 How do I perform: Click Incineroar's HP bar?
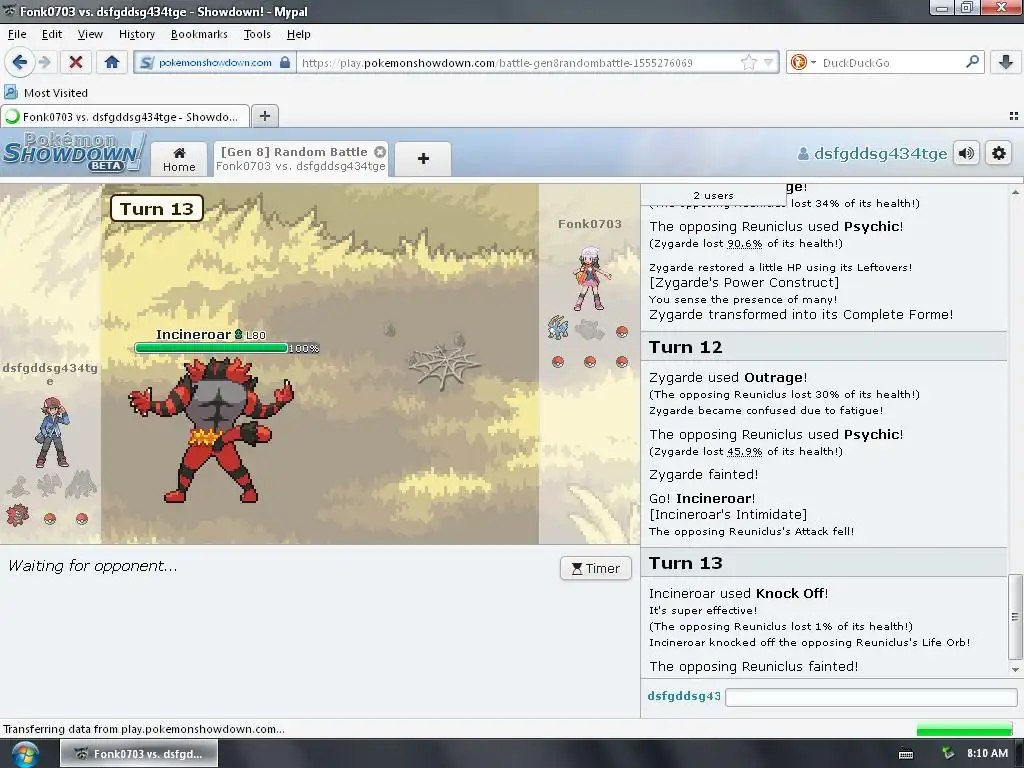pyautogui.click(x=211, y=348)
